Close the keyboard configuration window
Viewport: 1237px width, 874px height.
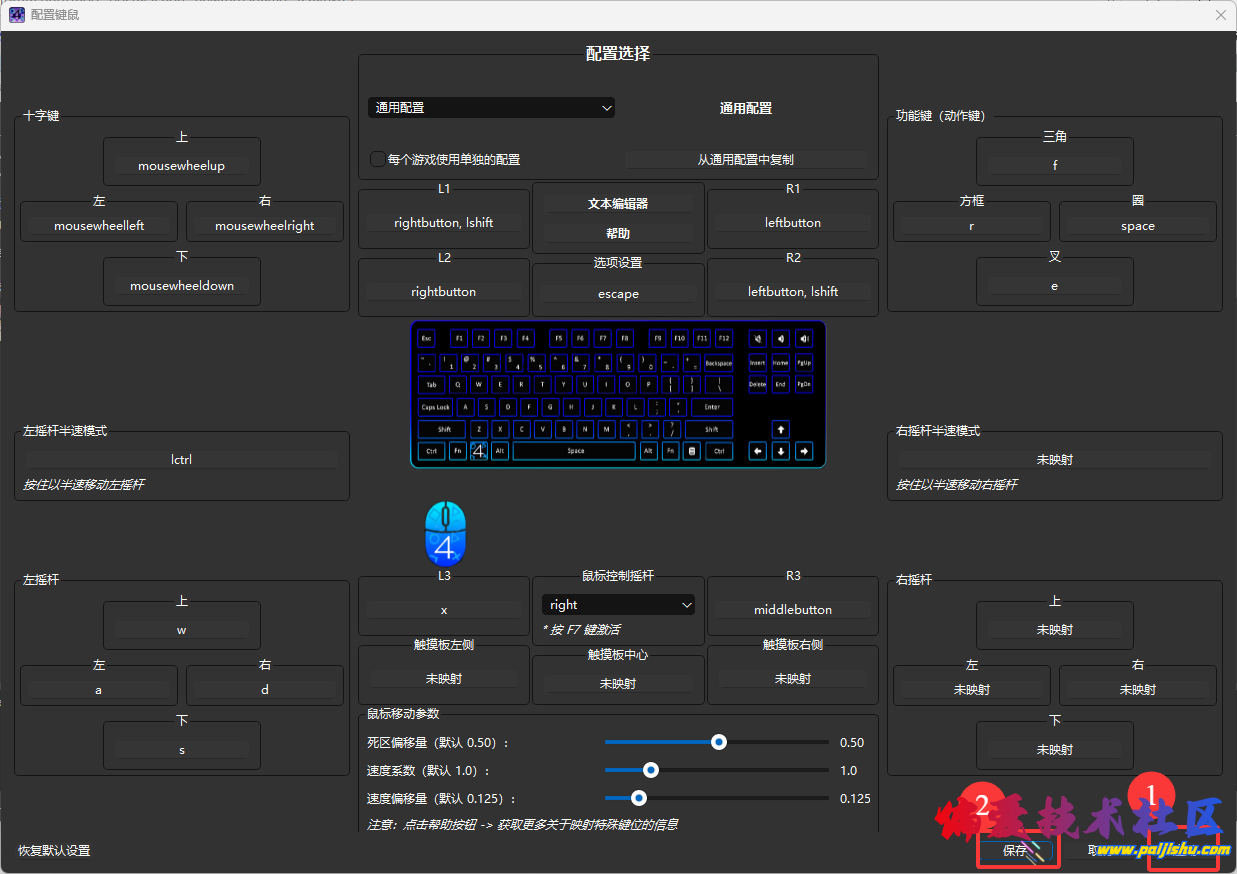click(1220, 15)
